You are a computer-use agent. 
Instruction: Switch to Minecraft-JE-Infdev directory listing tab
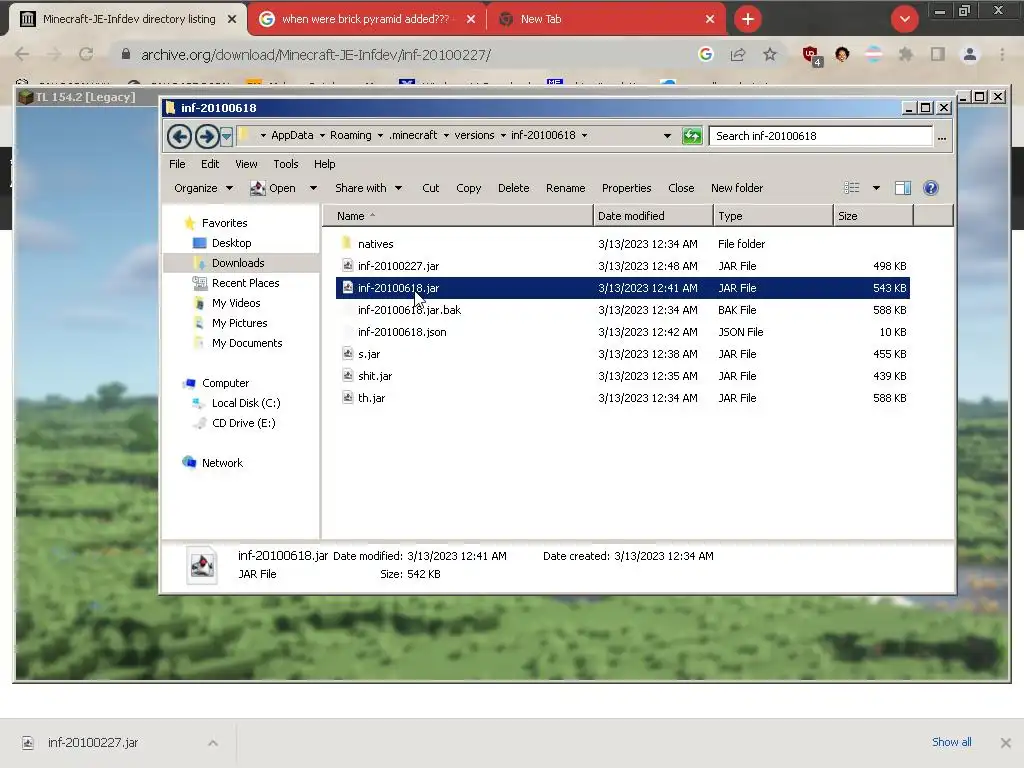click(x=128, y=19)
